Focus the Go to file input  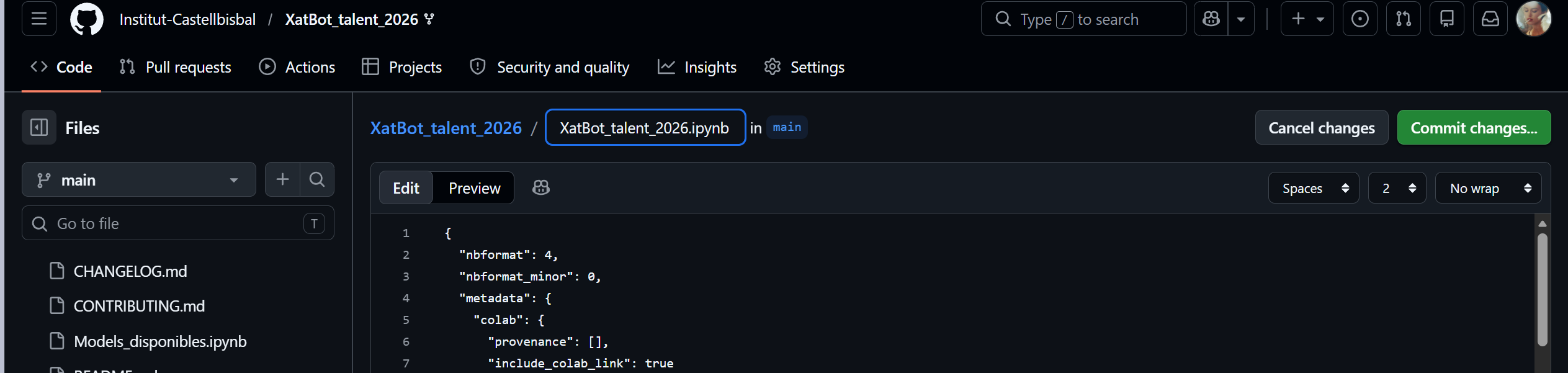pos(178,223)
